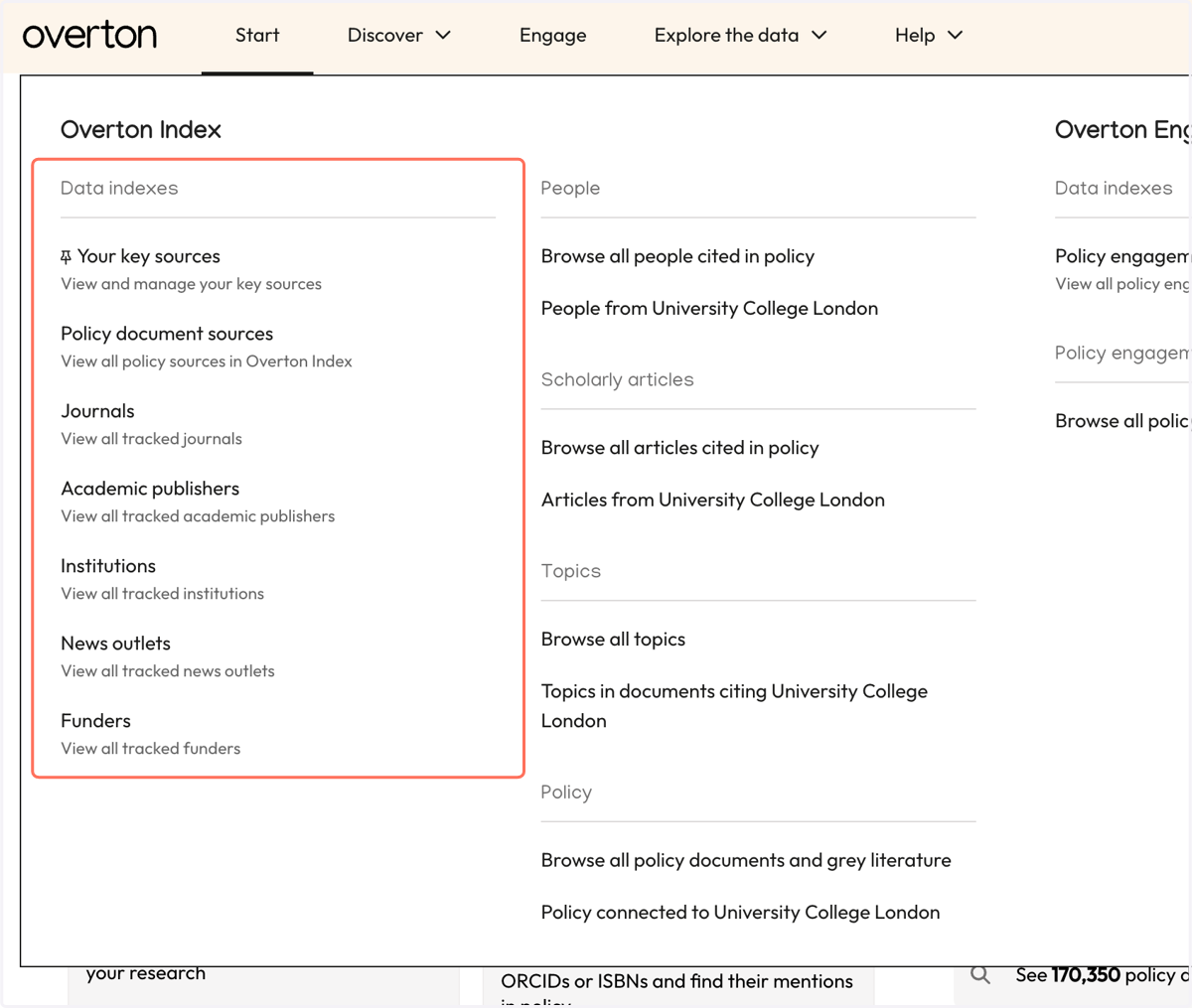Viewport: 1192px width, 1008px height.
Task: Click Browse all topics
Action: [x=613, y=640]
